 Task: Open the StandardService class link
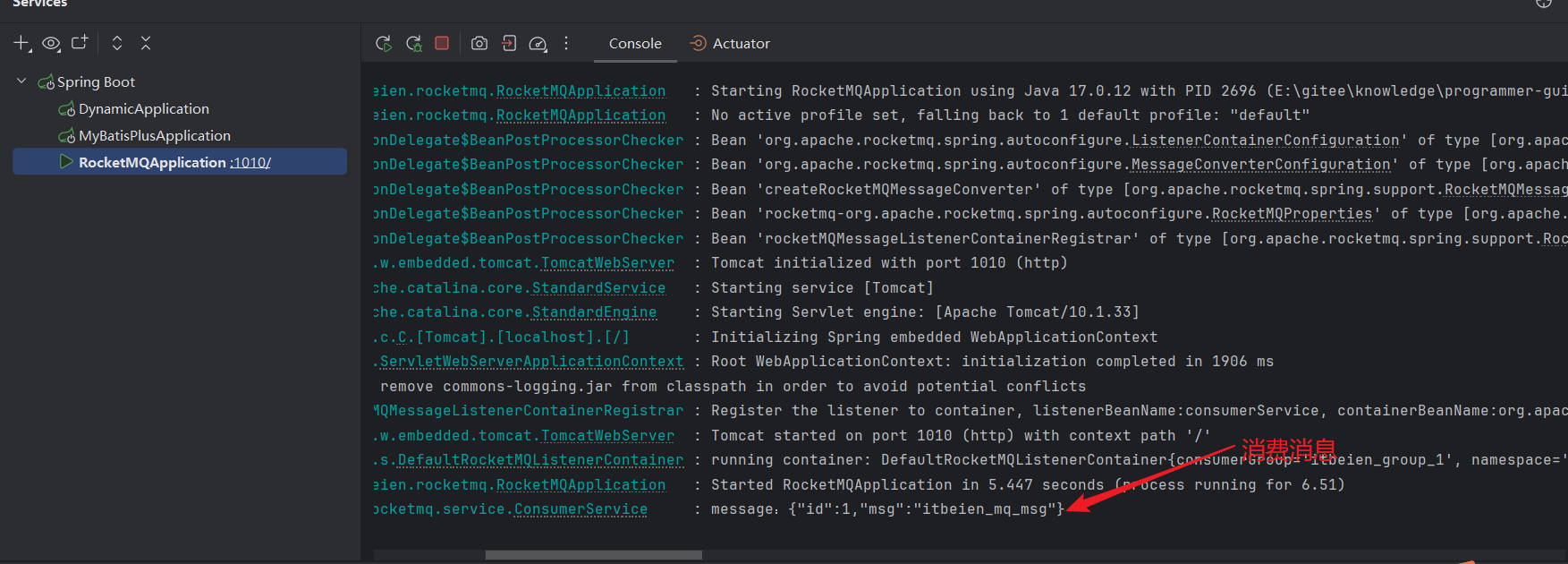[598, 288]
